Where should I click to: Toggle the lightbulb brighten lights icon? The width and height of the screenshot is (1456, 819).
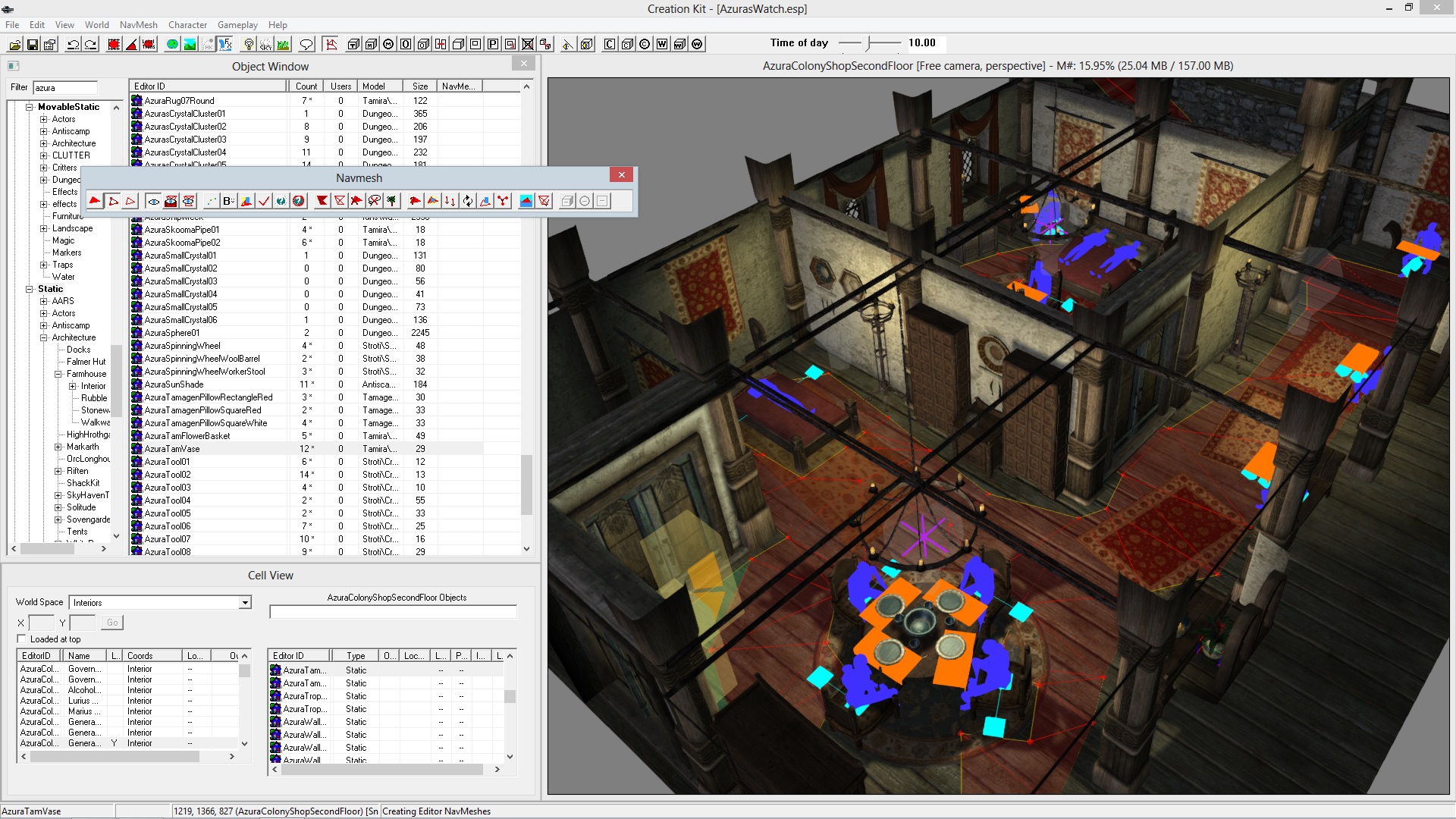pos(248,44)
